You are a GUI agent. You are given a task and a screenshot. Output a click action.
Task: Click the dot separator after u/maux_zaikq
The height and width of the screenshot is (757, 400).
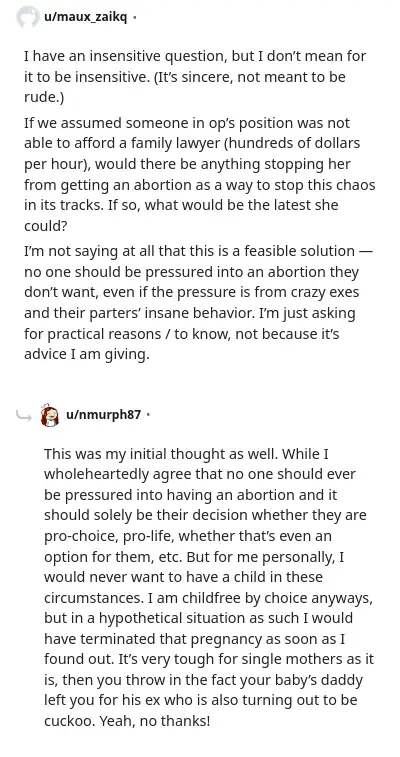click(135, 18)
